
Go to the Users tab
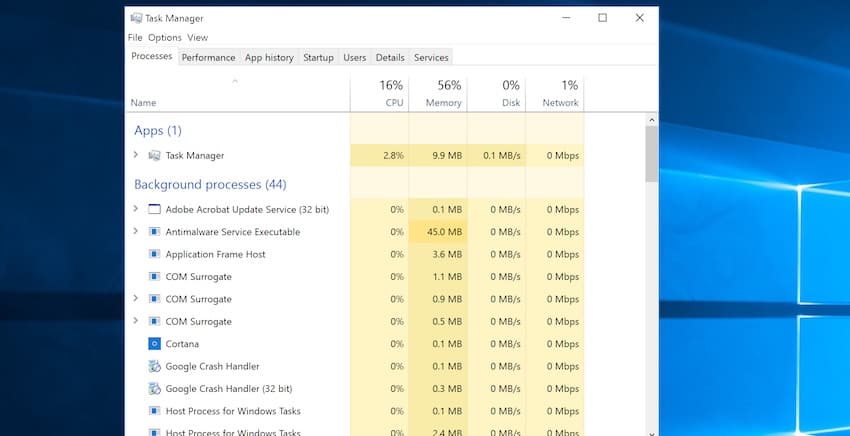(x=355, y=57)
